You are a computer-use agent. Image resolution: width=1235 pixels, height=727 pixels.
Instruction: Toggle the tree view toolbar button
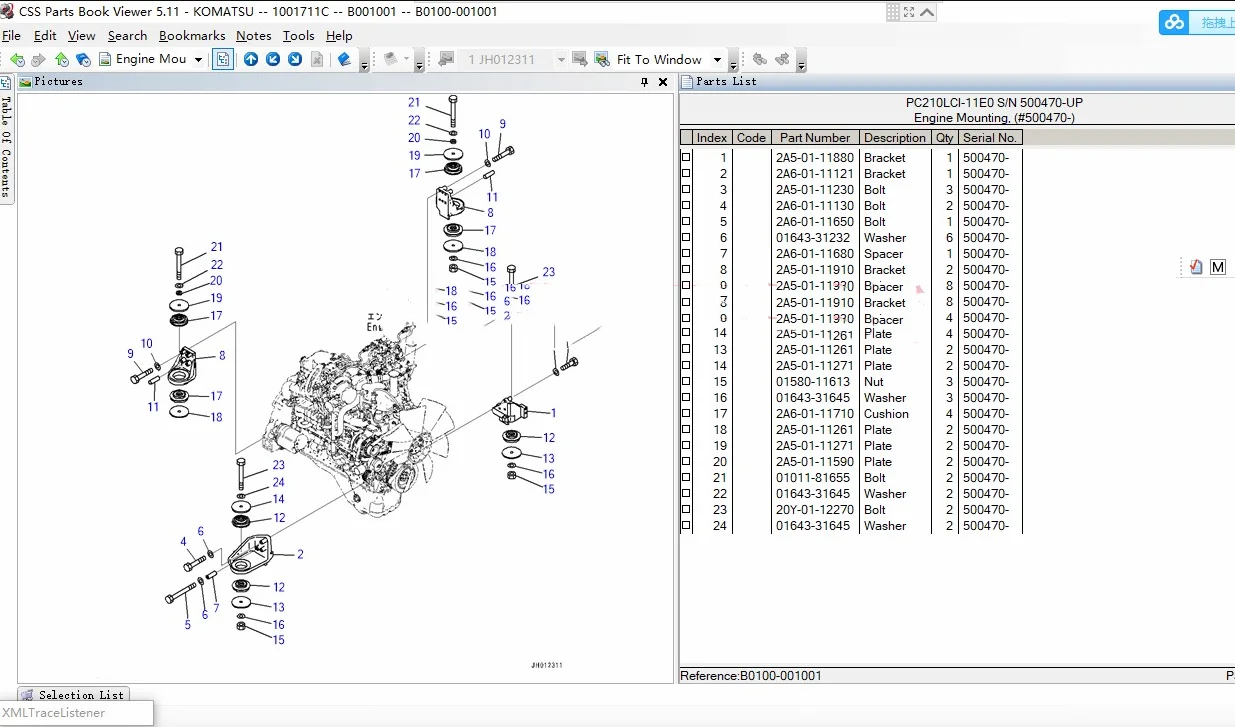coord(223,59)
